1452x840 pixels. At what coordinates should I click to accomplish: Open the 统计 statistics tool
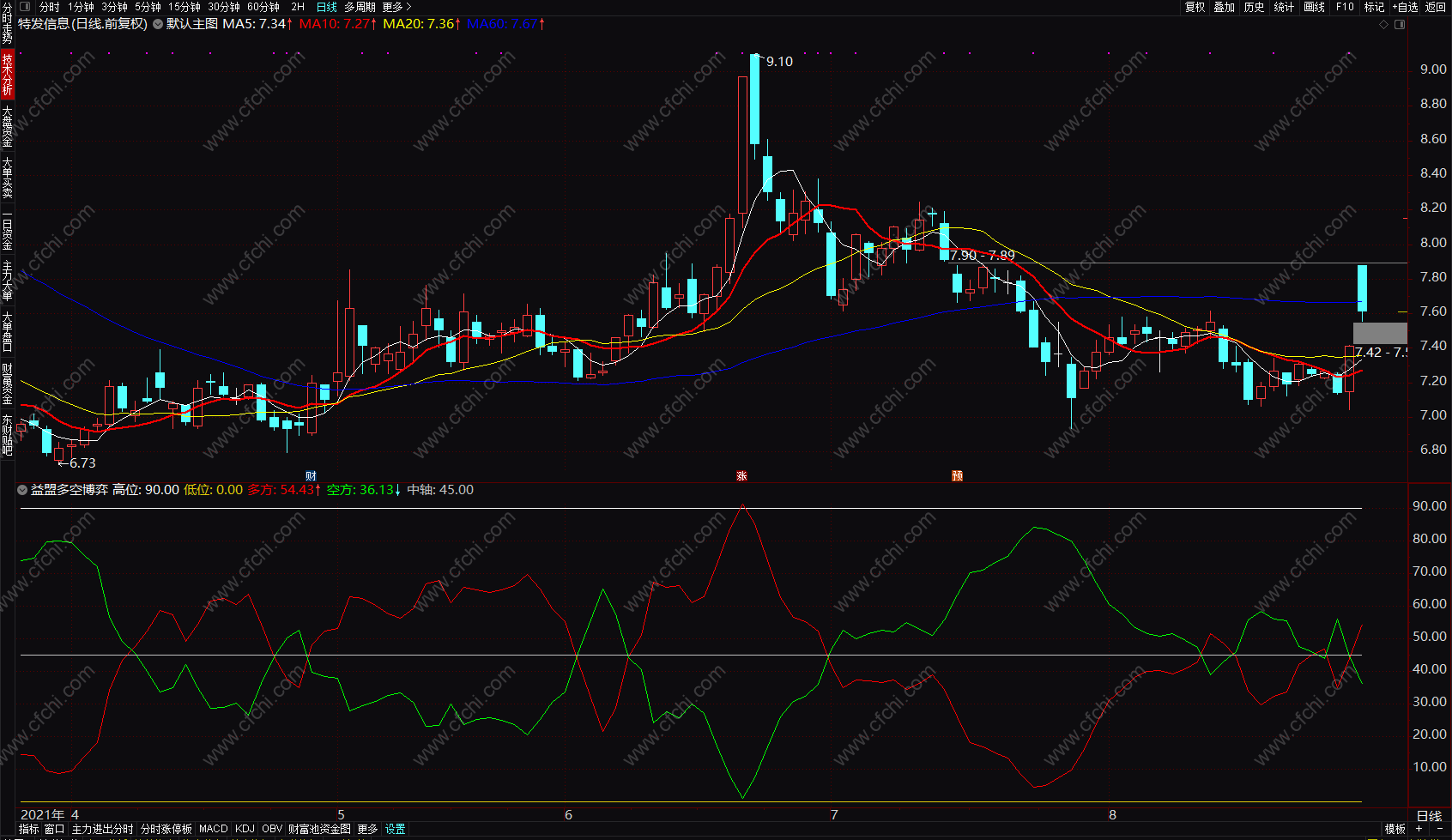click(1284, 7)
